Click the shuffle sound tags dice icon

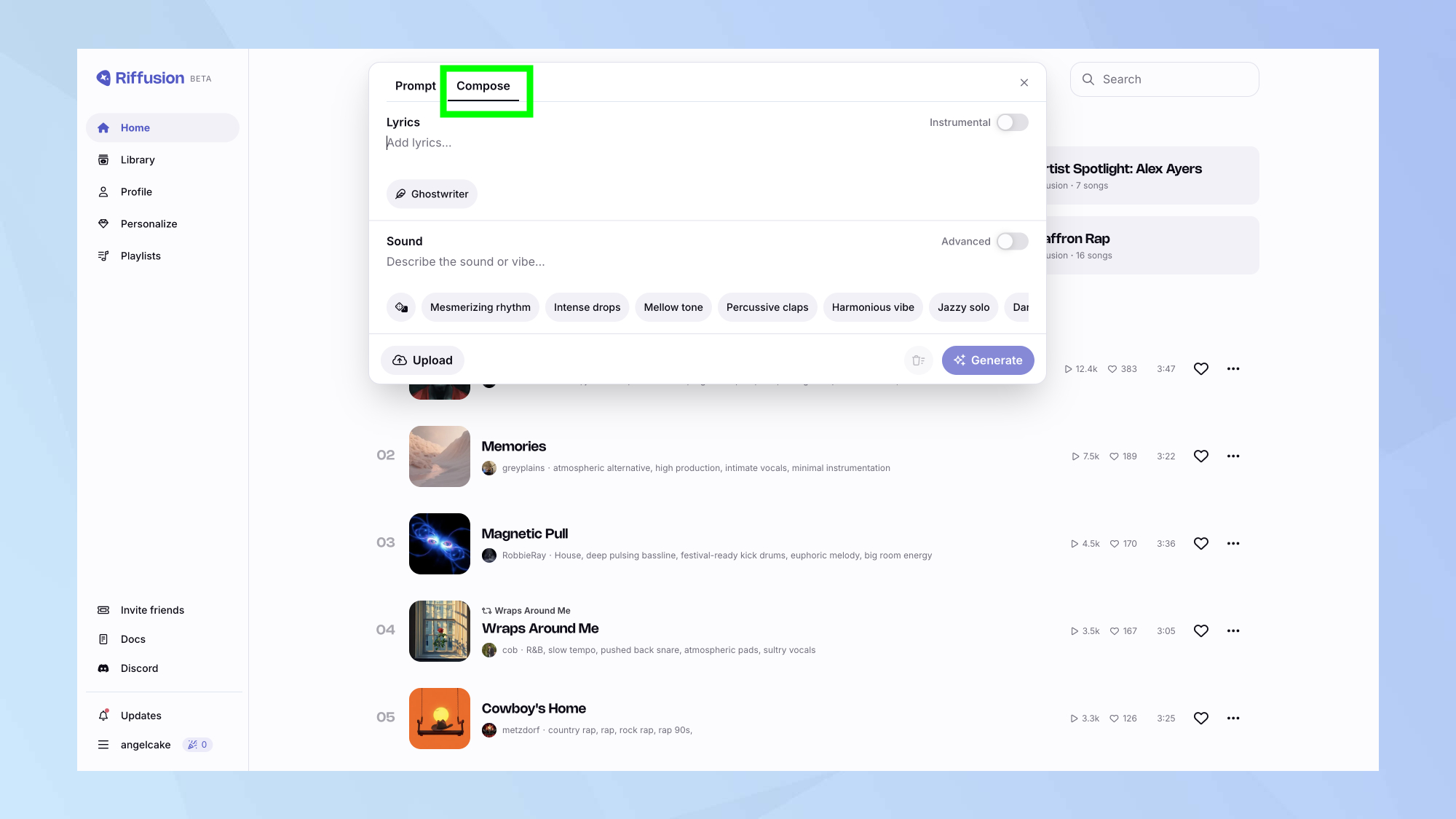[x=401, y=307]
